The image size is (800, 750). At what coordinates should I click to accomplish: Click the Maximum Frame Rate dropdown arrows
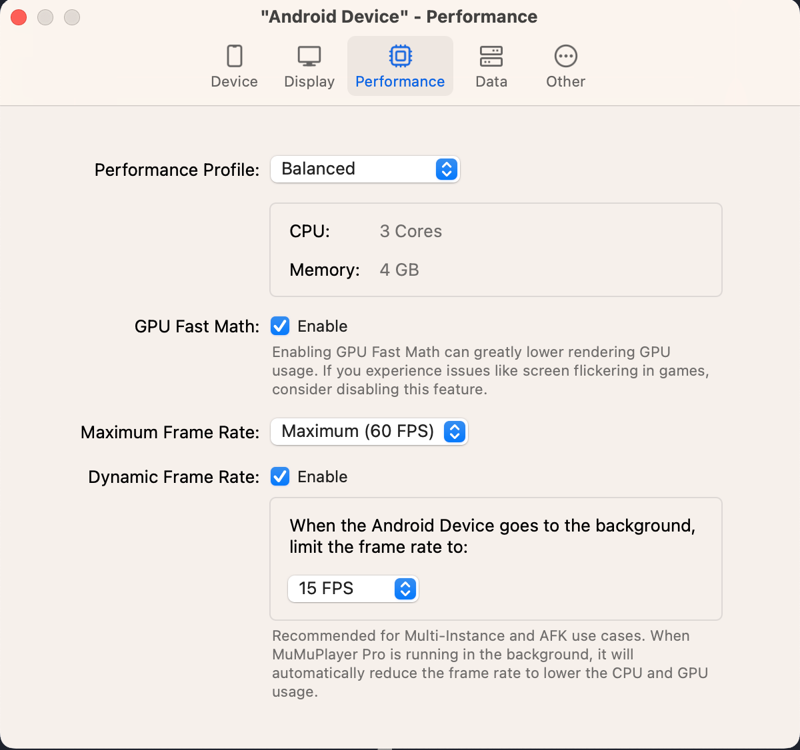coord(455,432)
